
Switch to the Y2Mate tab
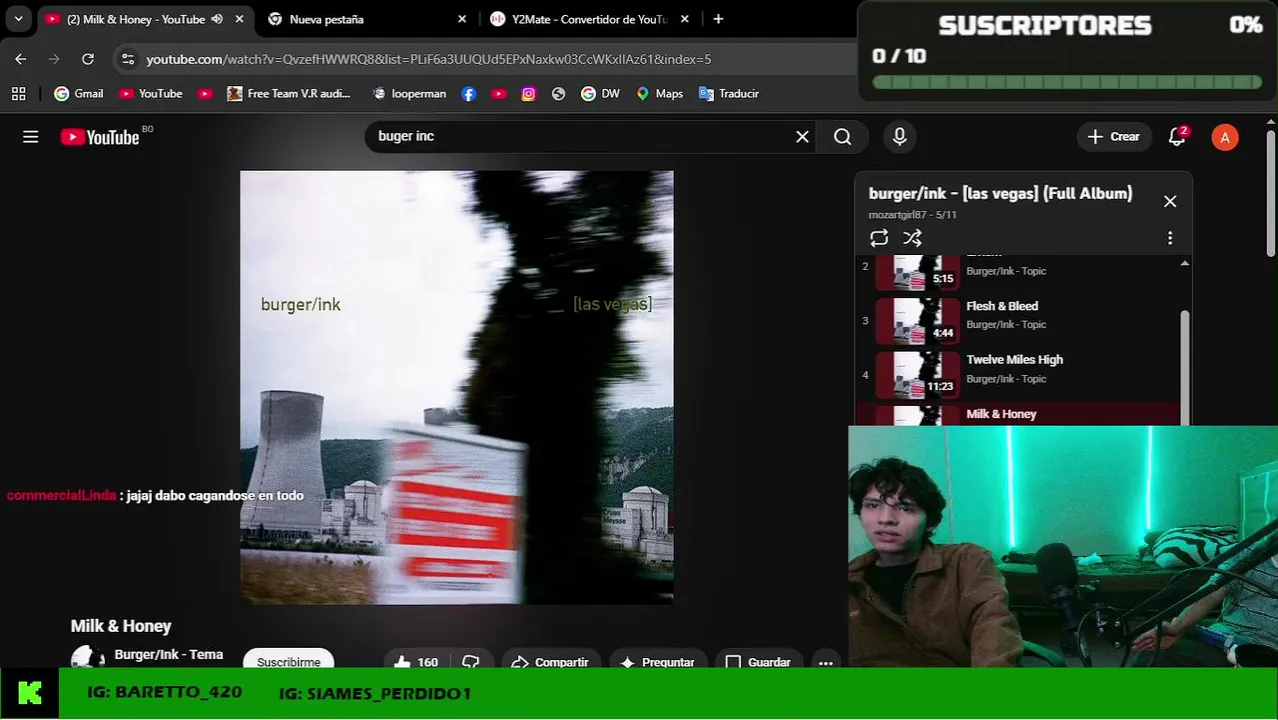[589, 19]
